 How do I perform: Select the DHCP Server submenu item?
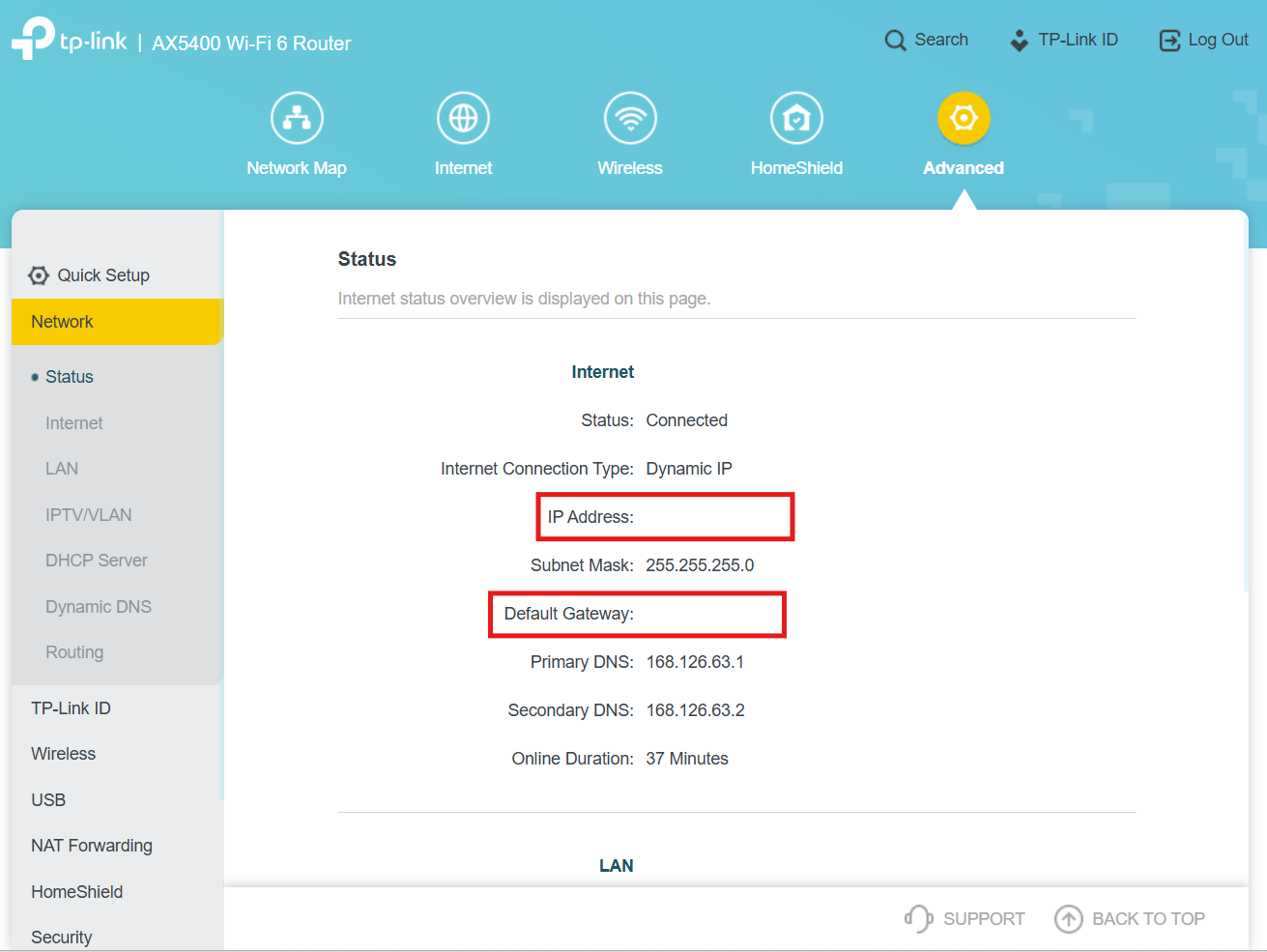(x=97, y=561)
